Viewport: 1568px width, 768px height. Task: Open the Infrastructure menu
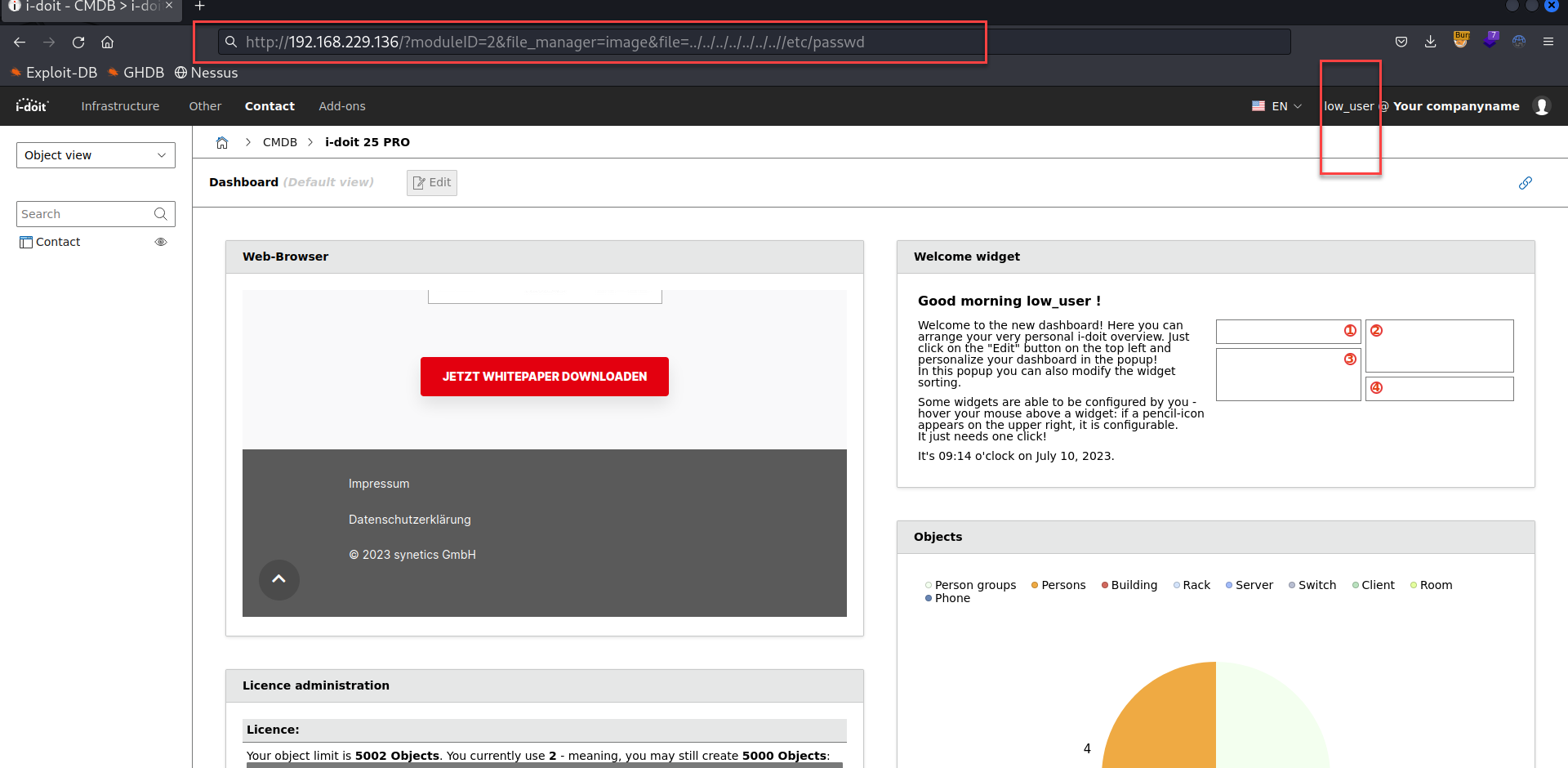point(120,106)
